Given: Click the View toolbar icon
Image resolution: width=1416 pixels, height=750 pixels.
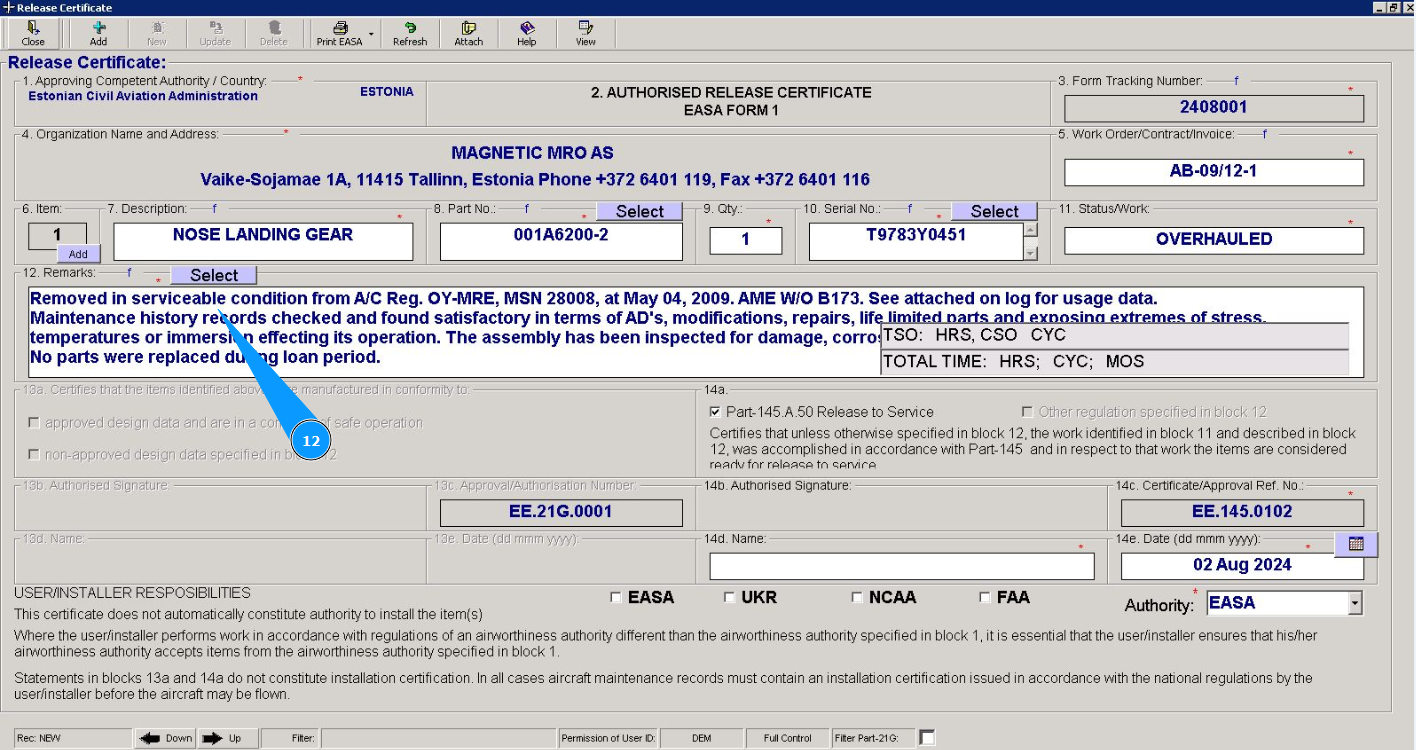Looking at the screenshot, I should click(x=586, y=33).
